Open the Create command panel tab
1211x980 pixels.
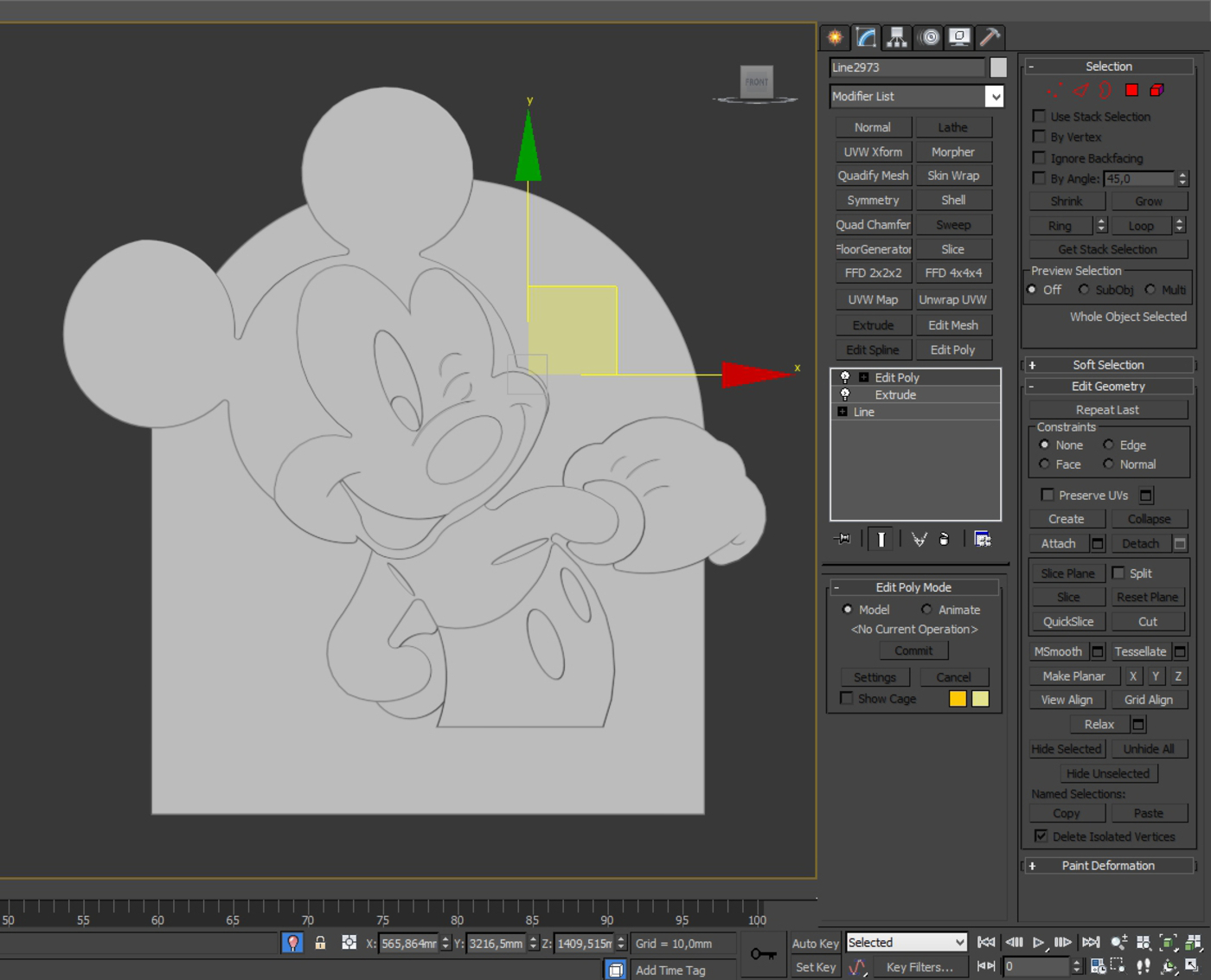click(835, 37)
